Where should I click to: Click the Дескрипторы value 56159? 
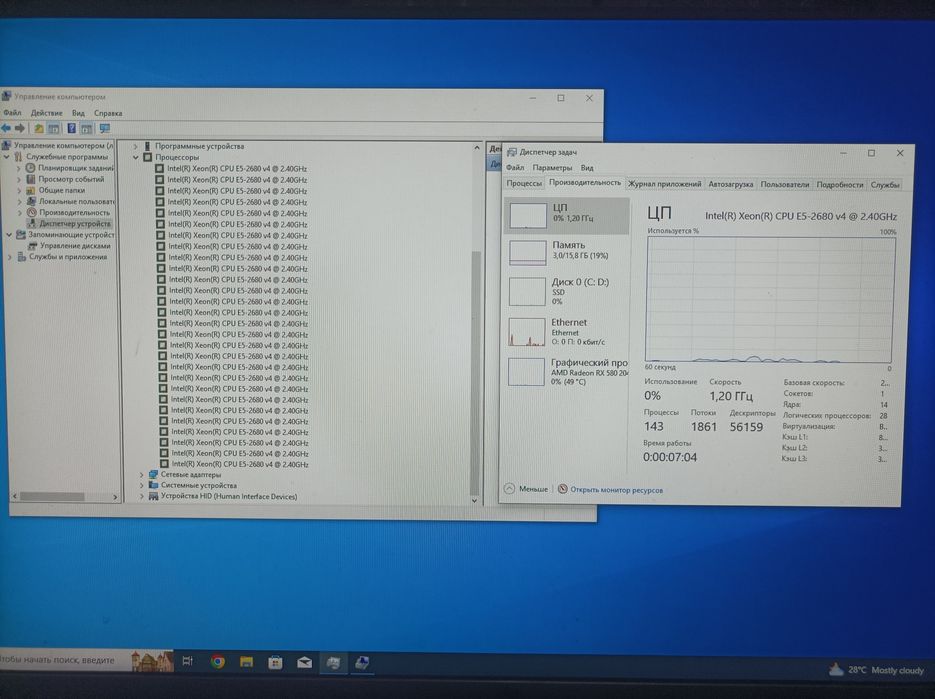coord(746,427)
